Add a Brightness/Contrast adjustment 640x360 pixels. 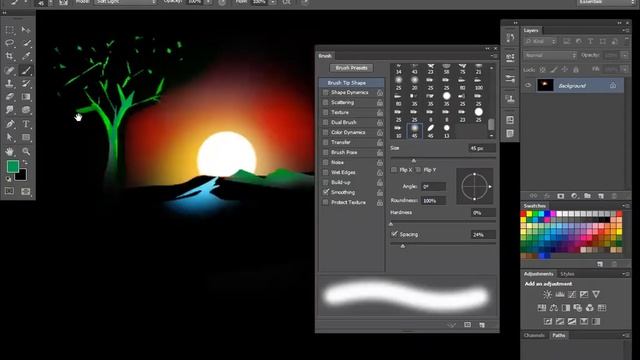[x=547, y=294]
